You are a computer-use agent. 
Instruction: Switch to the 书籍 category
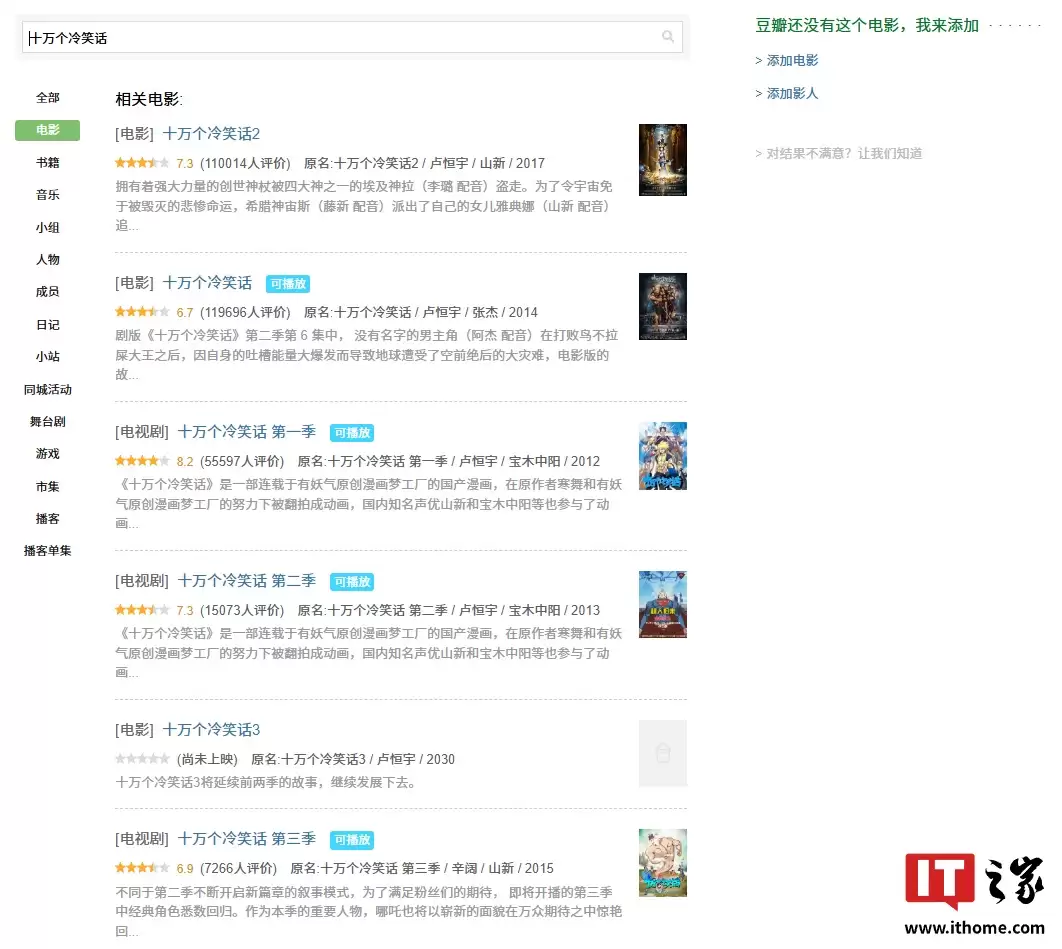(46, 162)
